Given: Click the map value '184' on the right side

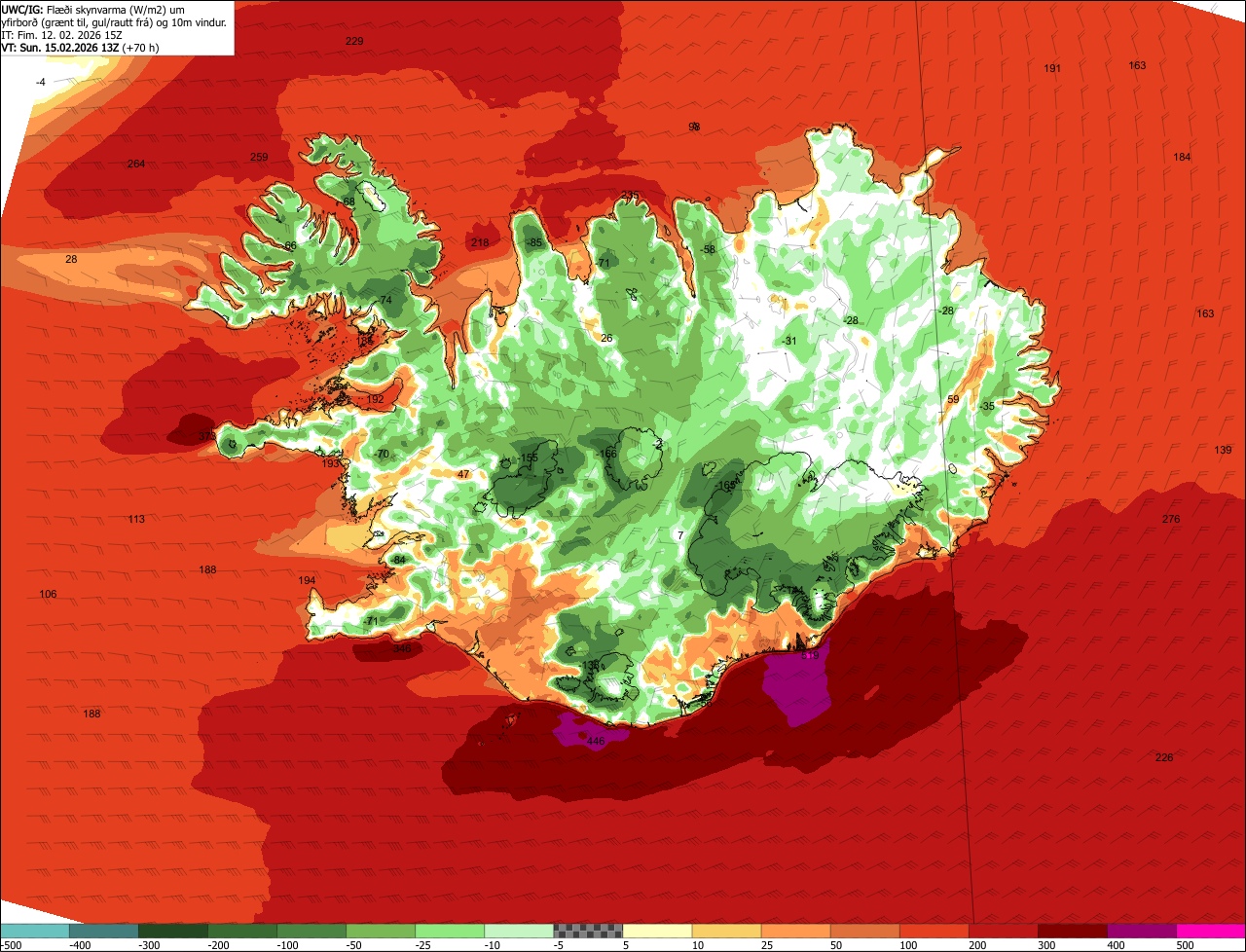Looking at the screenshot, I should tap(1182, 157).
